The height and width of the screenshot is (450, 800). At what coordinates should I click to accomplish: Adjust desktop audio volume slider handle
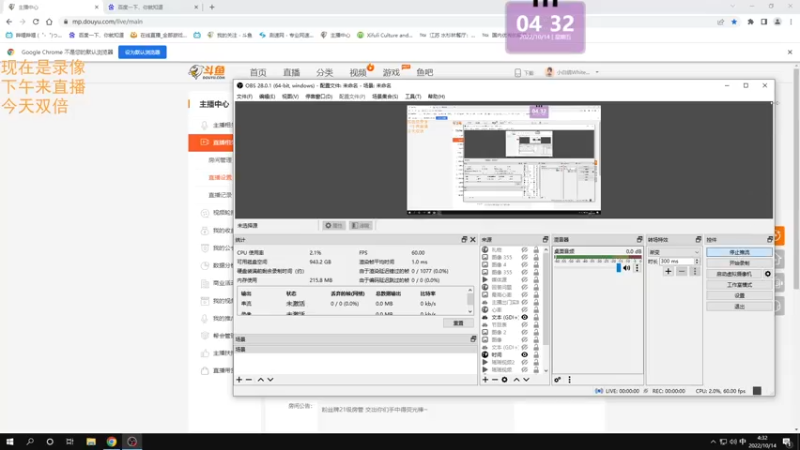point(619,268)
